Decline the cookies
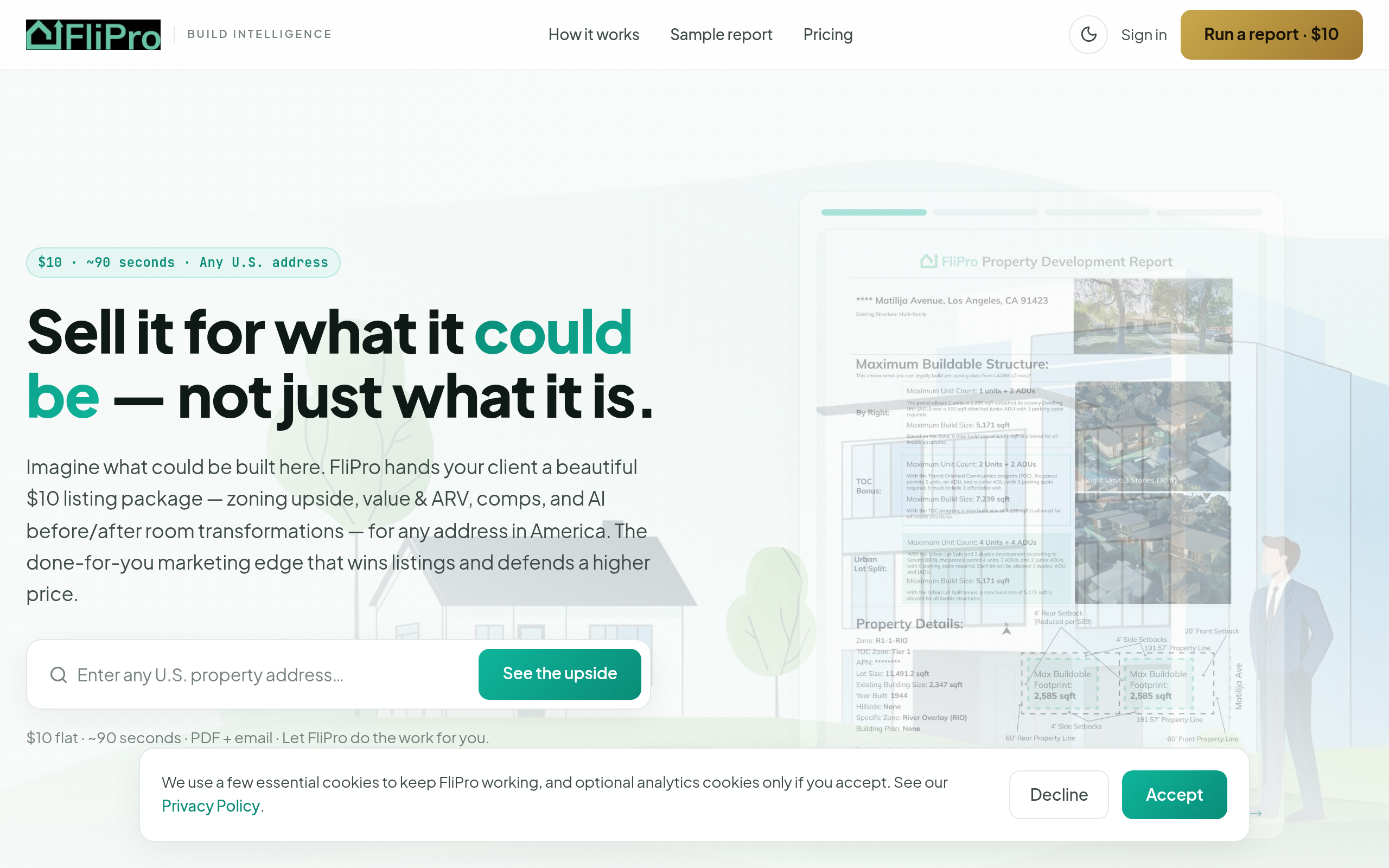The height and width of the screenshot is (868, 1389). pos(1059,795)
